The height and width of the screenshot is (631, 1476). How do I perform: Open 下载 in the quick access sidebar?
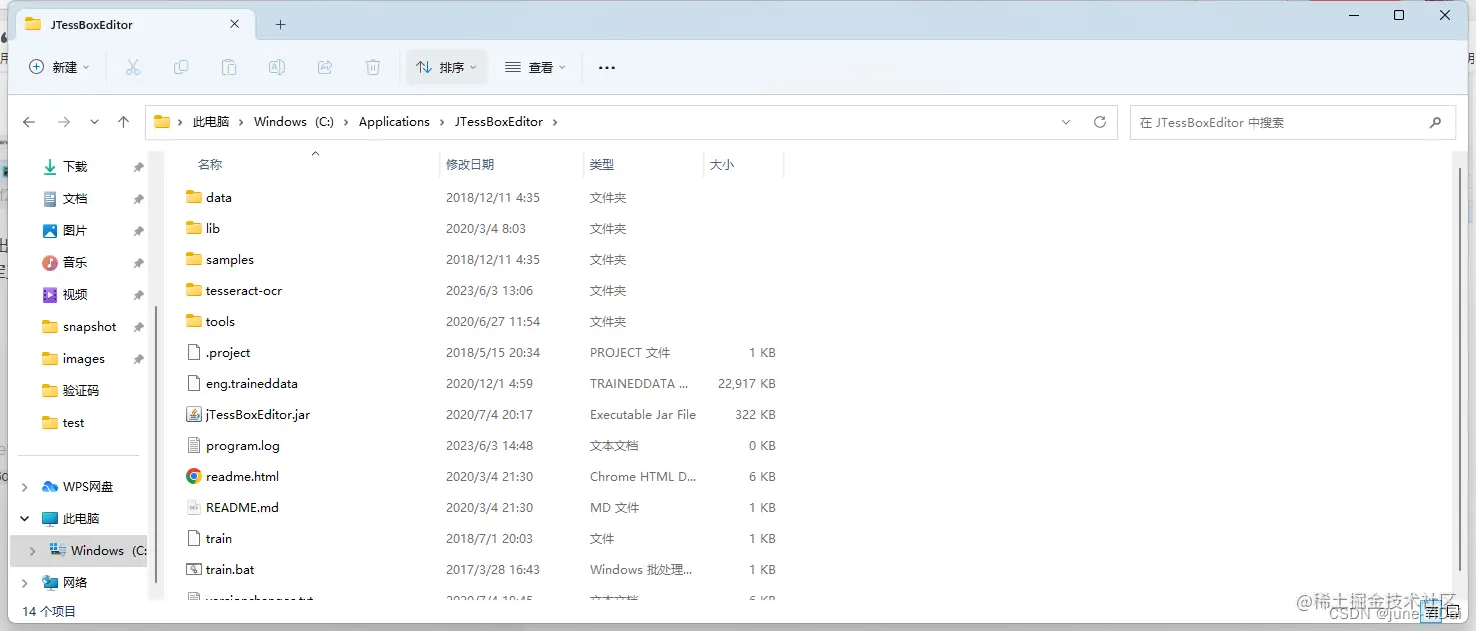[x=74, y=167]
